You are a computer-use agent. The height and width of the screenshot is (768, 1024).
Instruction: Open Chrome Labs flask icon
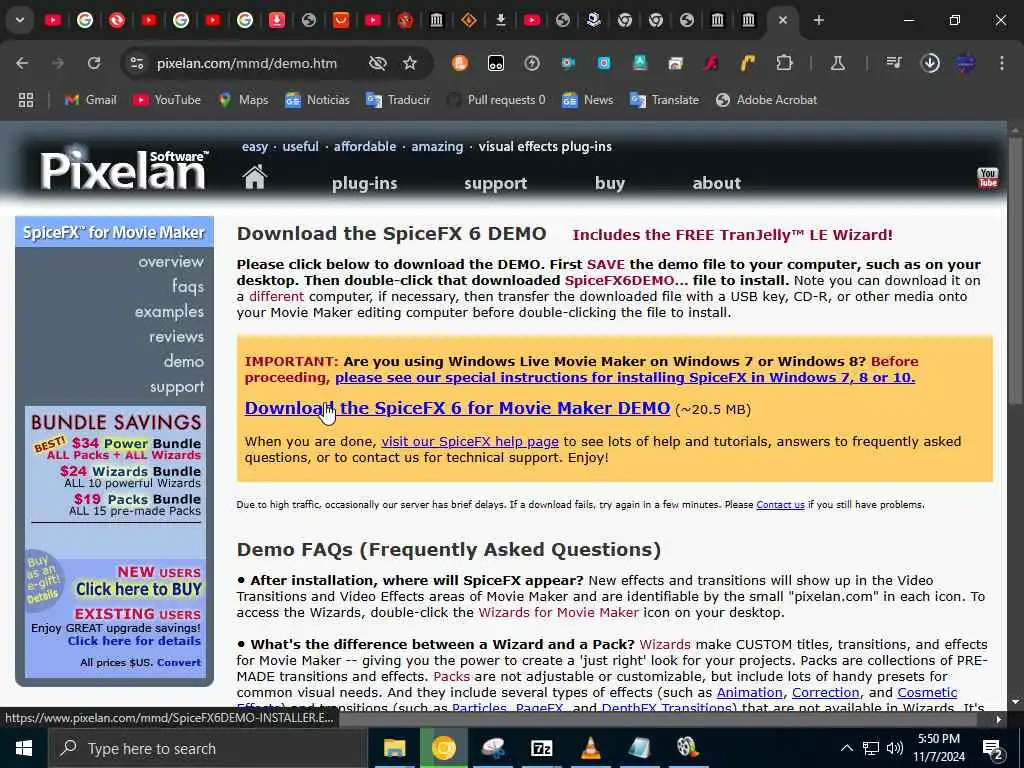[x=838, y=63]
